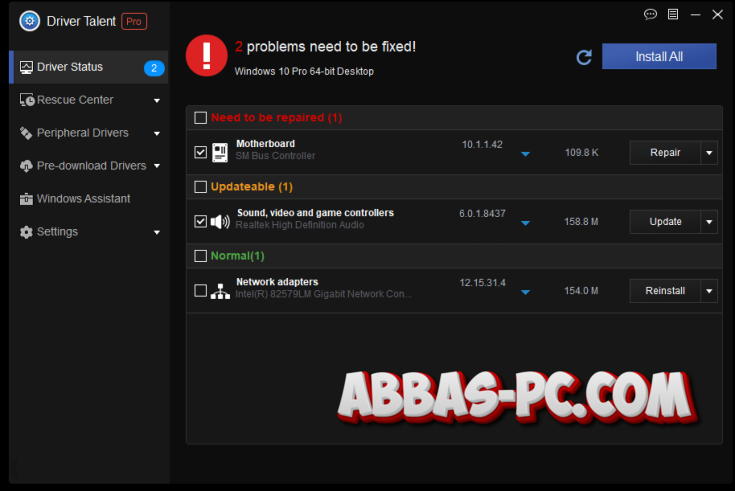Image resolution: width=735 pixels, height=491 pixels.
Task: Click Update for Realtek audio driver
Action: 665,222
